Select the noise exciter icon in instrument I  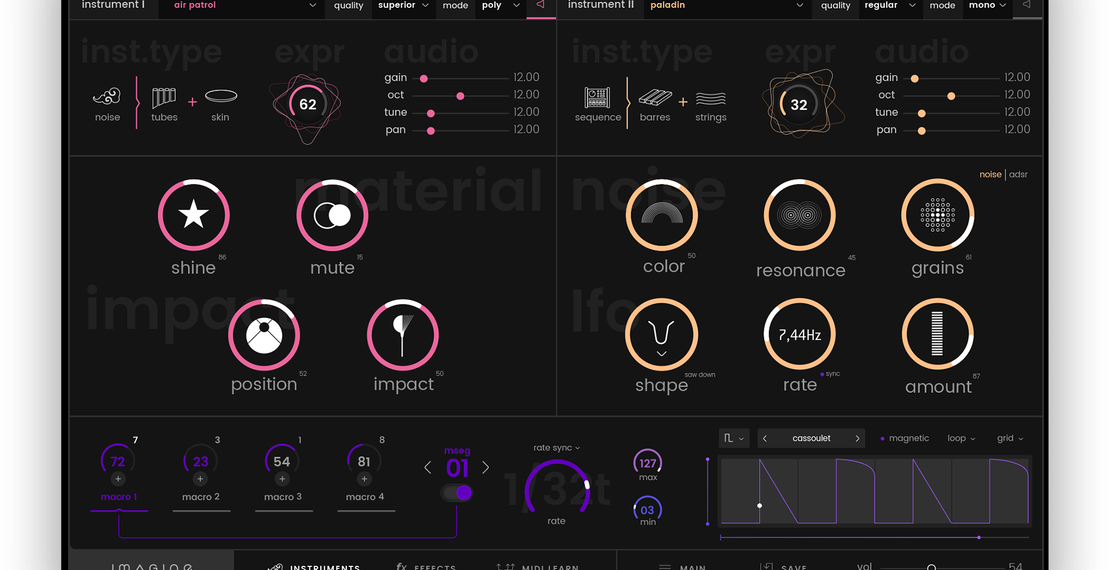click(107, 97)
